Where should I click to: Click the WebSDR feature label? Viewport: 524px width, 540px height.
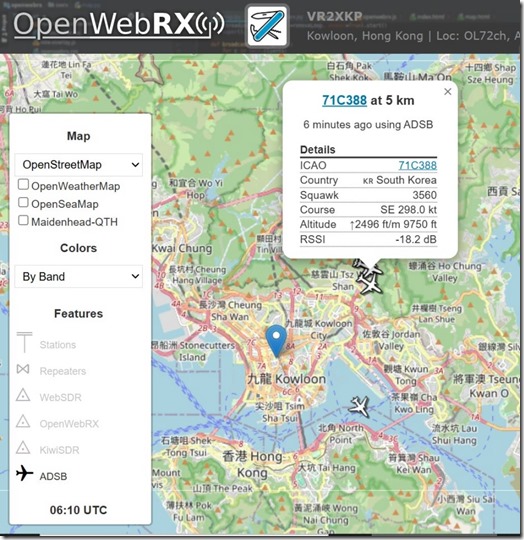61,397
